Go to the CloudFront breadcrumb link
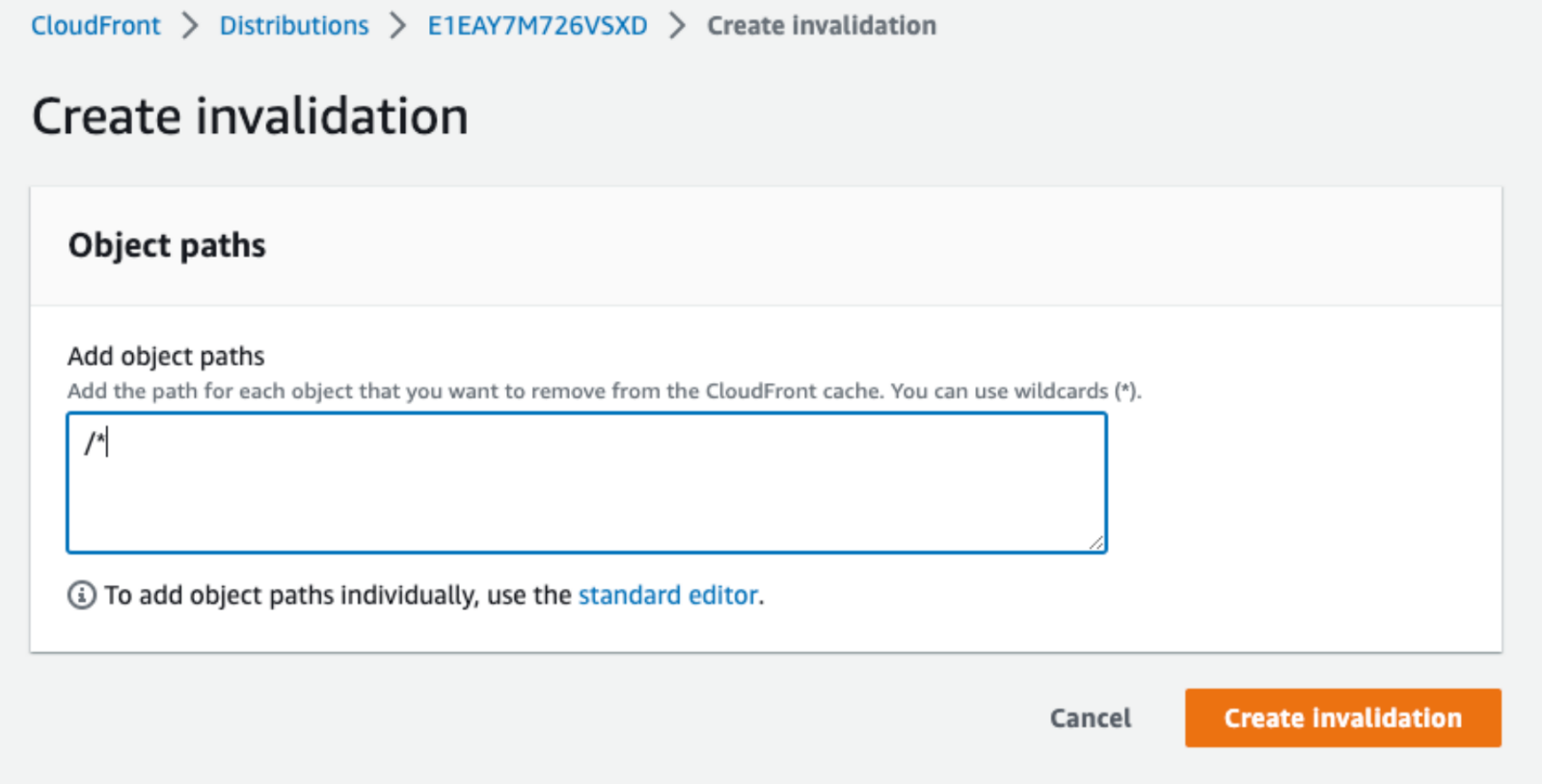 [95, 26]
